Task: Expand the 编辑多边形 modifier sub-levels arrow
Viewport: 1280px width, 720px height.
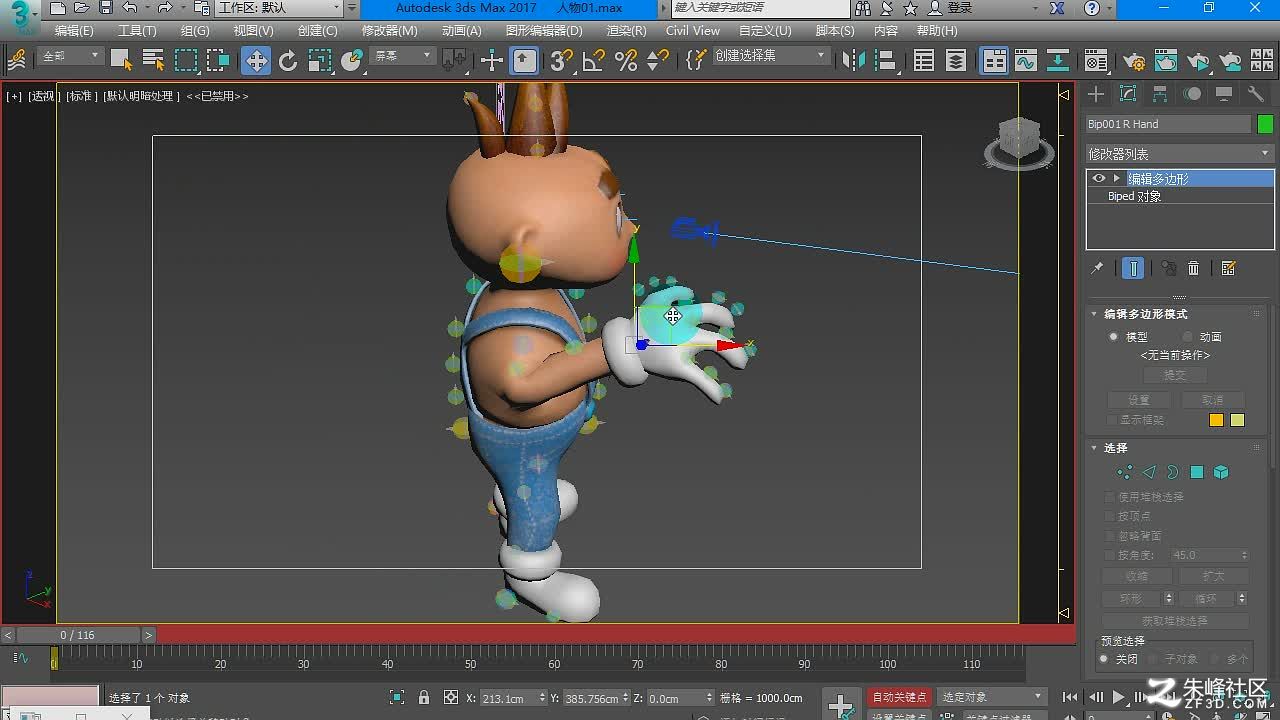Action: point(1116,179)
